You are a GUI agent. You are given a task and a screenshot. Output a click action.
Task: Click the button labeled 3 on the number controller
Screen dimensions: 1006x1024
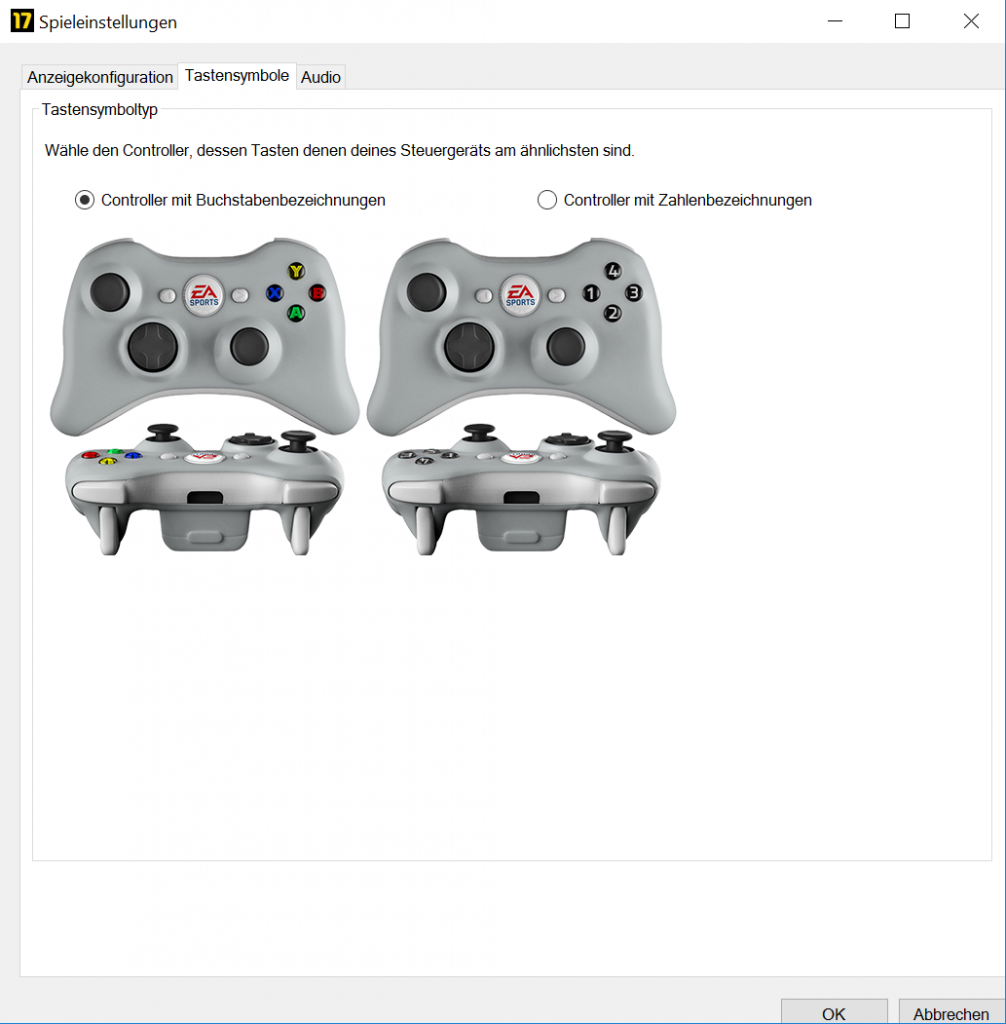(634, 293)
